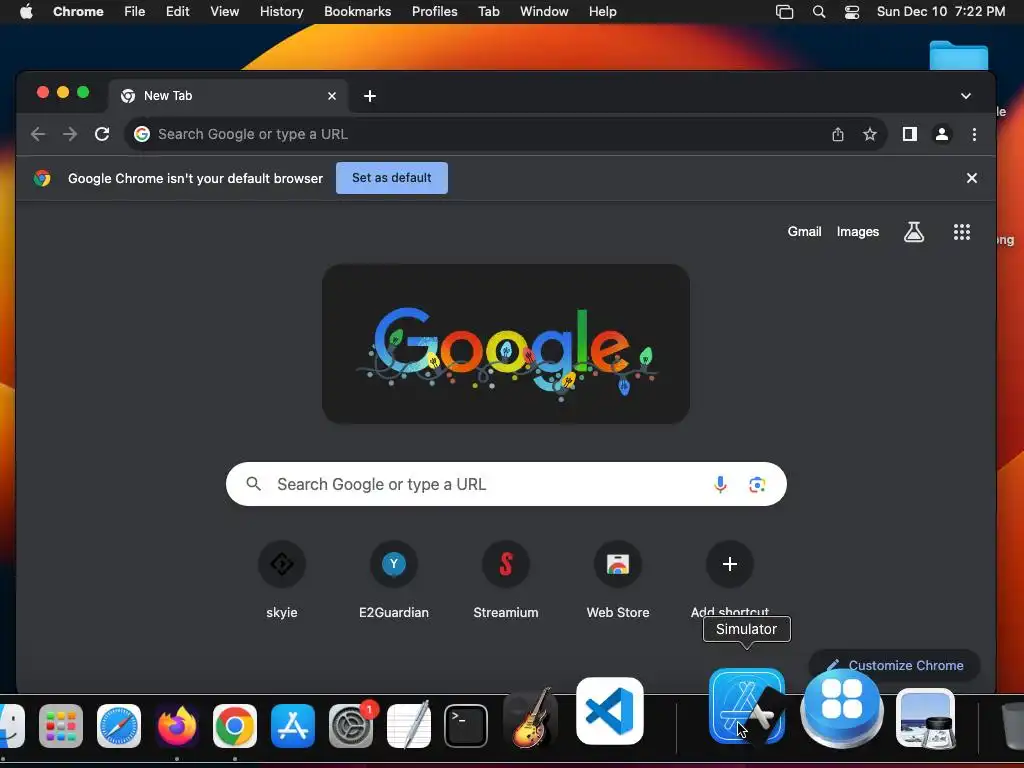Open Preview from the Dock
Screen dimensions: 1024x768
pos(925,718)
